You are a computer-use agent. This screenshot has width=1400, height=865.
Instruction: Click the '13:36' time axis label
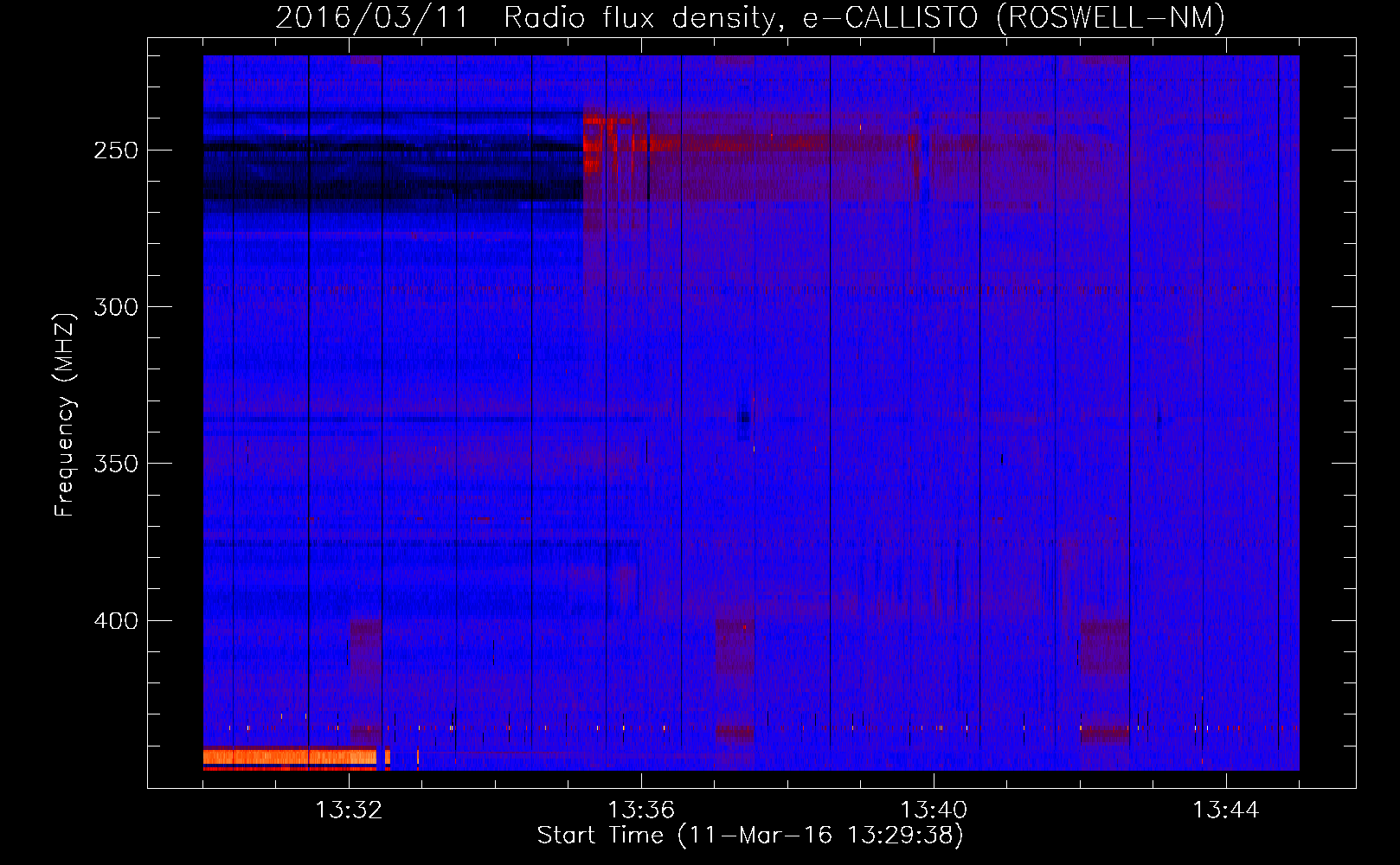click(x=641, y=811)
